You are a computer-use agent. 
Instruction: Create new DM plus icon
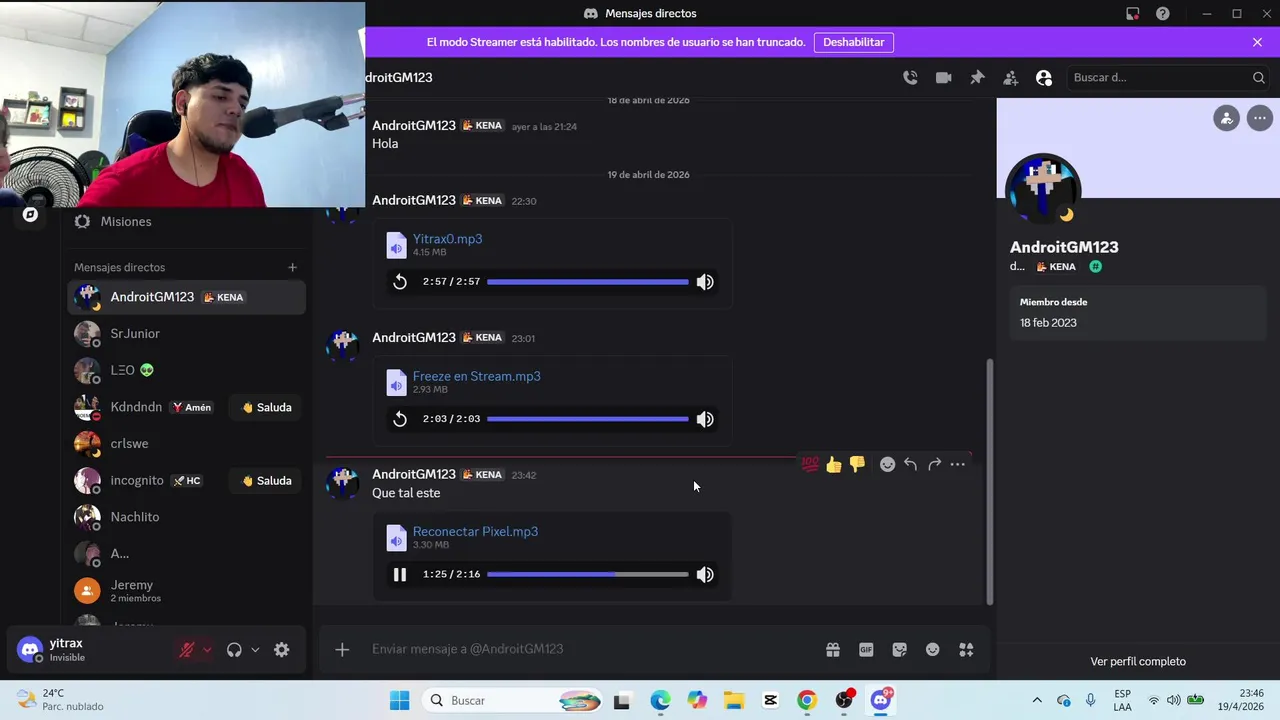coord(292,267)
